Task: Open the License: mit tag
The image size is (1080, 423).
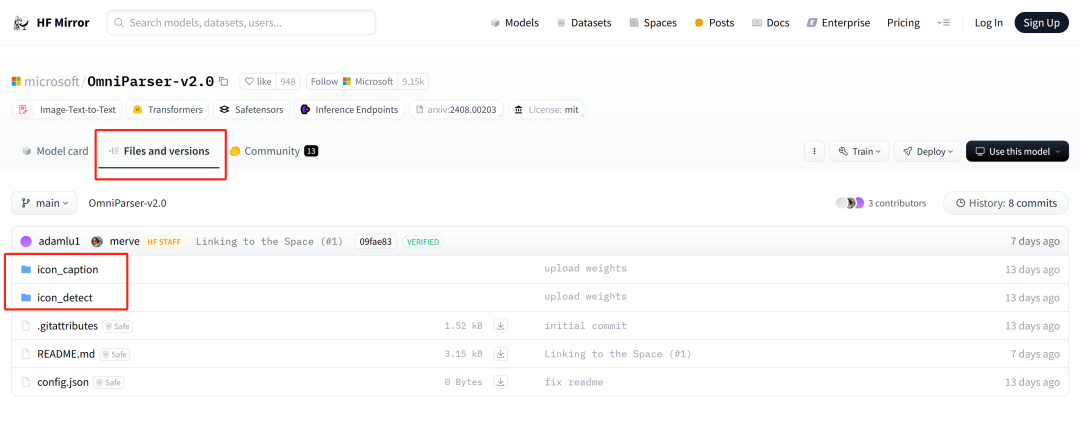Action: tap(547, 110)
